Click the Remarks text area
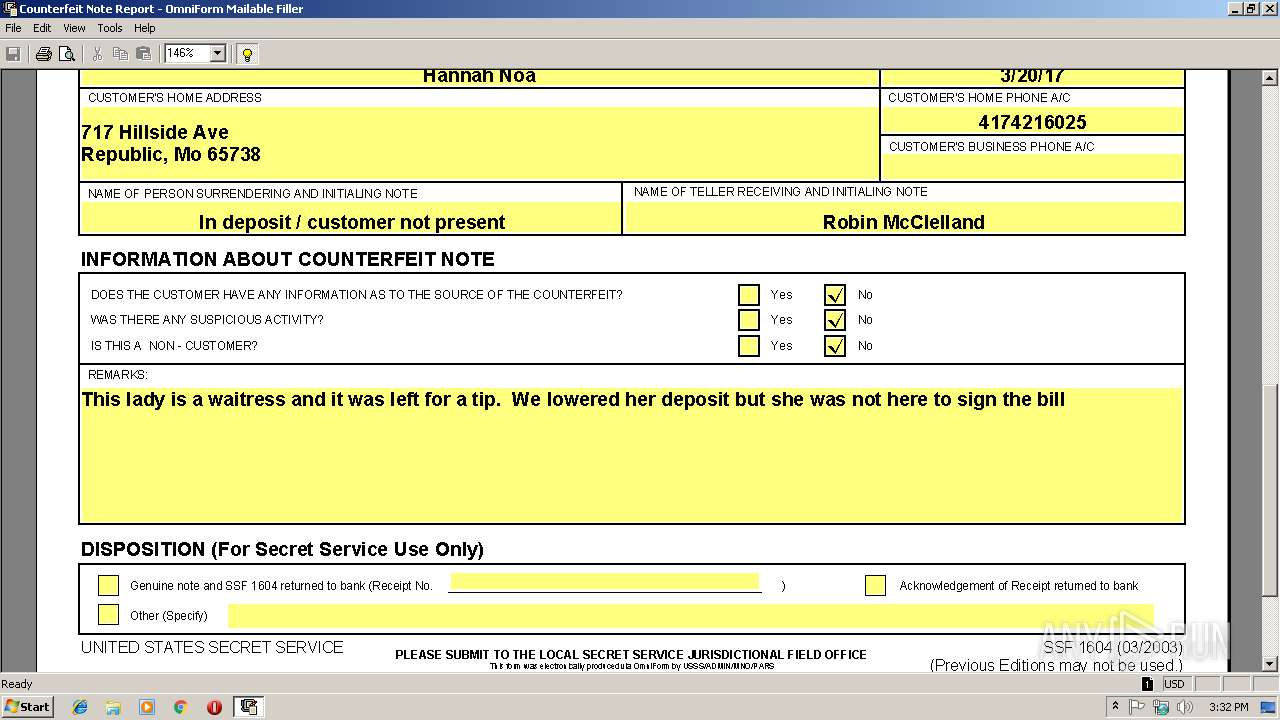The image size is (1280, 720). 632,455
